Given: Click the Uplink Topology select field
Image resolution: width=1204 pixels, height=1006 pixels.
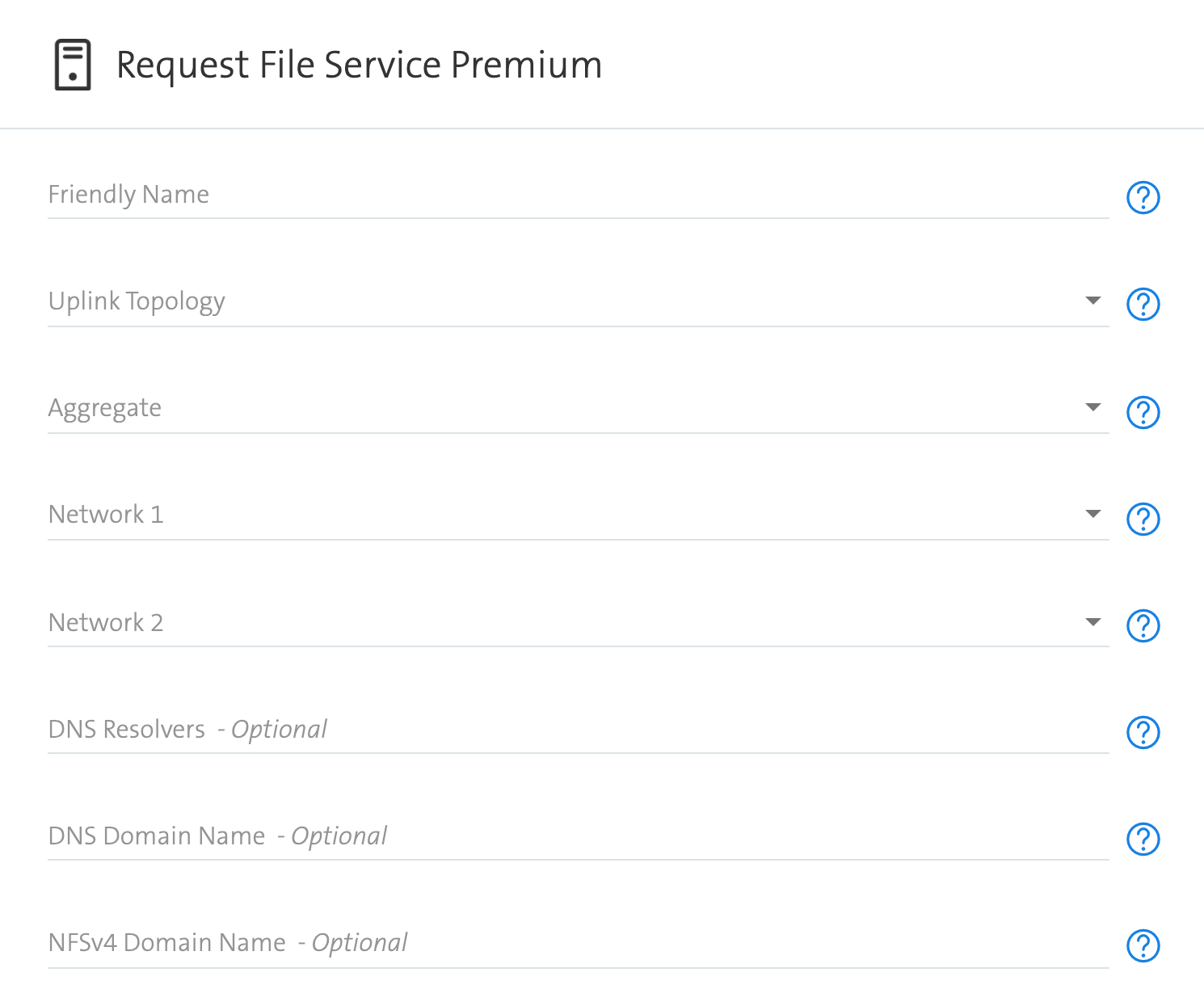Looking at the screenshot, I should tap(578, 301).
